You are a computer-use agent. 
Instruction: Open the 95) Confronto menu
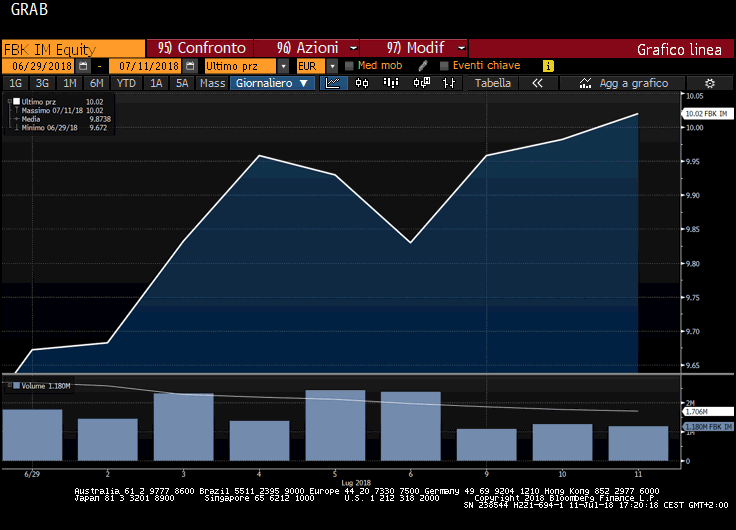[200, 48]
